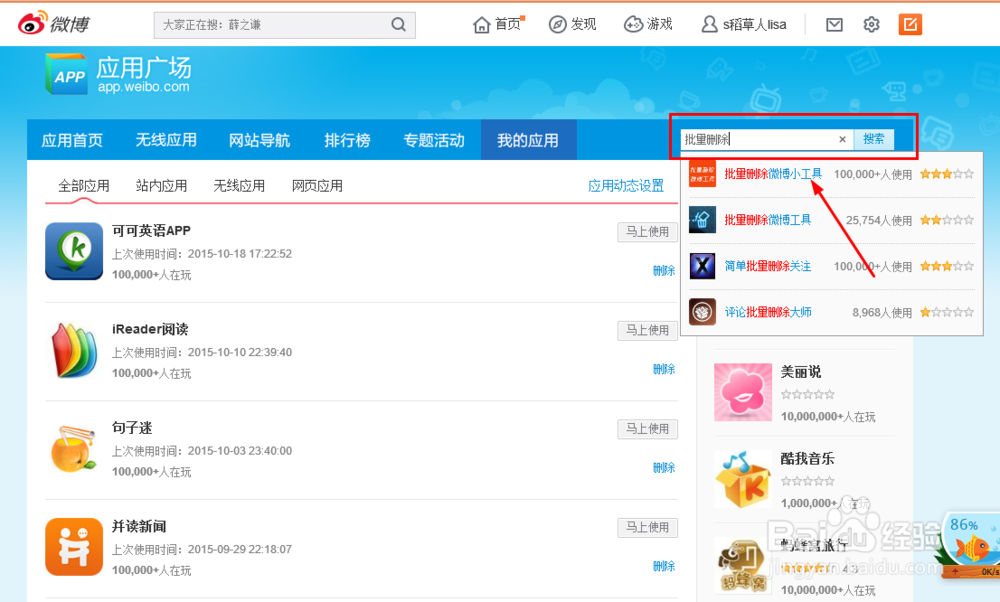
Task: Click the 批量删除微博工具 app icon
Action: (702, 220)
